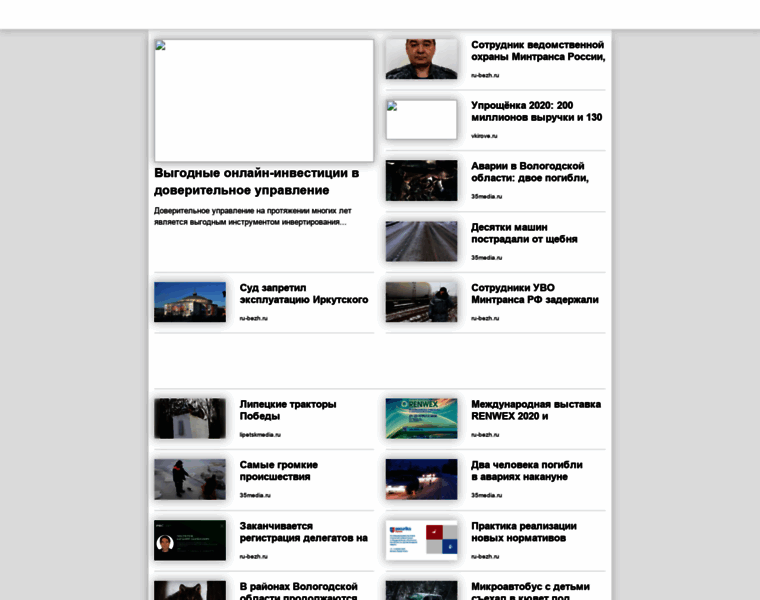Viewport: 760px width, 600px height.
Task: Open train tank thumbnail for 'Сотрудники УВО'
Action: click(421, 302)
